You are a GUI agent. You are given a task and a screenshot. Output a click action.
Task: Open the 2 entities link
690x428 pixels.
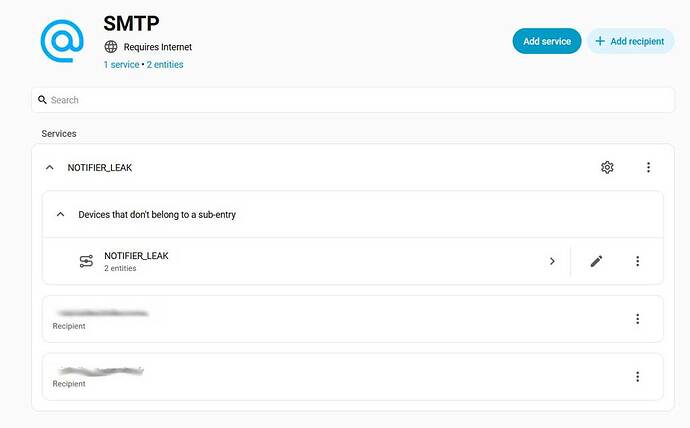click(x=165, y=65)
